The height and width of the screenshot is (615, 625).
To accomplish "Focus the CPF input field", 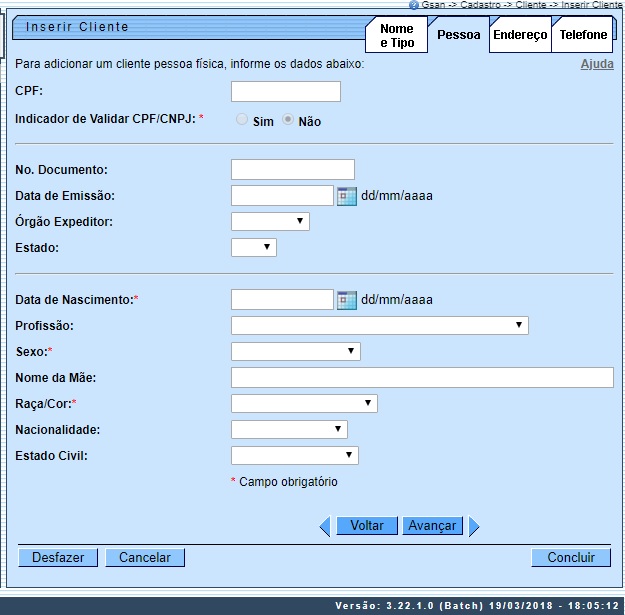I will 286,91.
